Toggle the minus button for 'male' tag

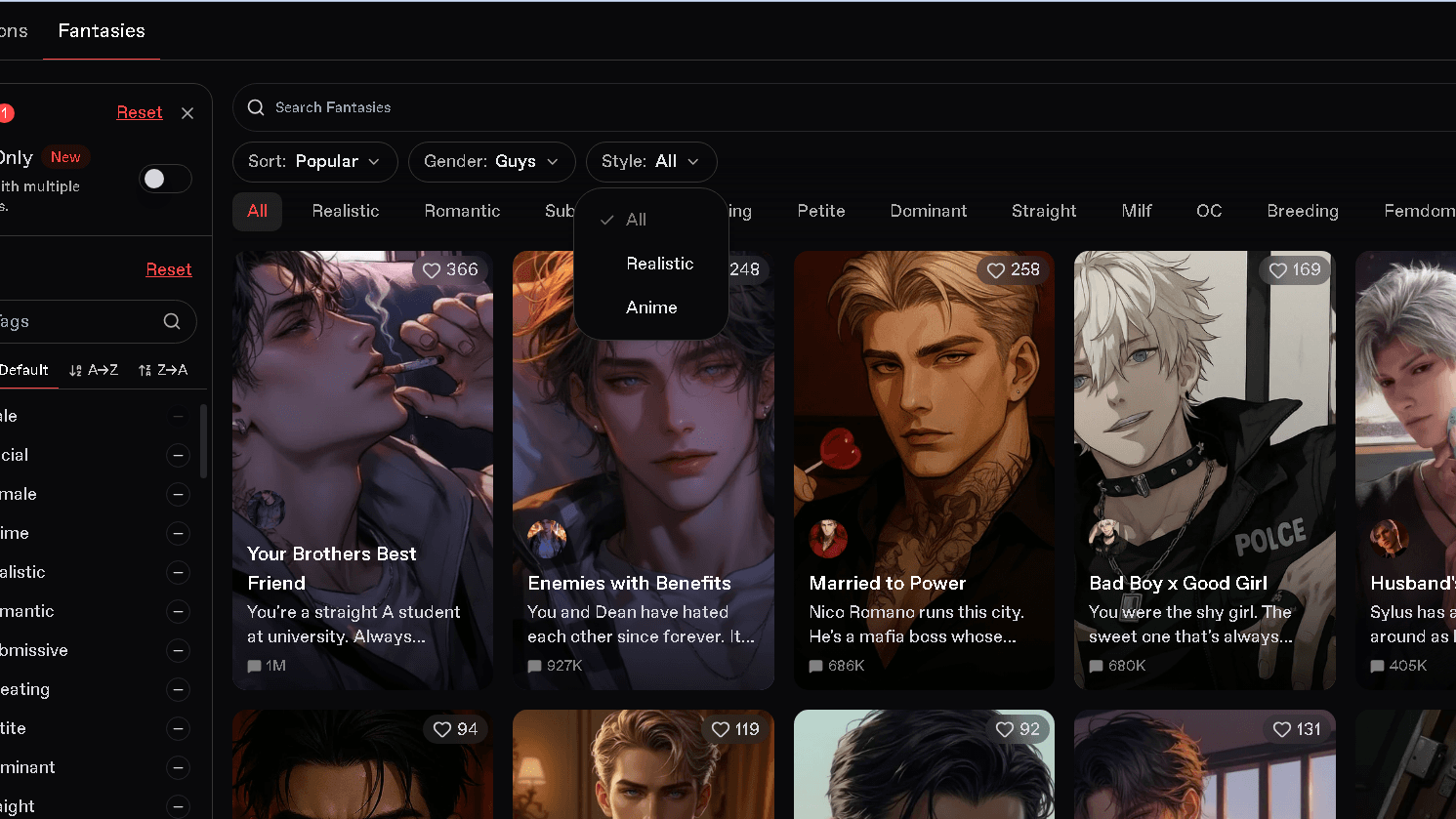tap(178, 494)
